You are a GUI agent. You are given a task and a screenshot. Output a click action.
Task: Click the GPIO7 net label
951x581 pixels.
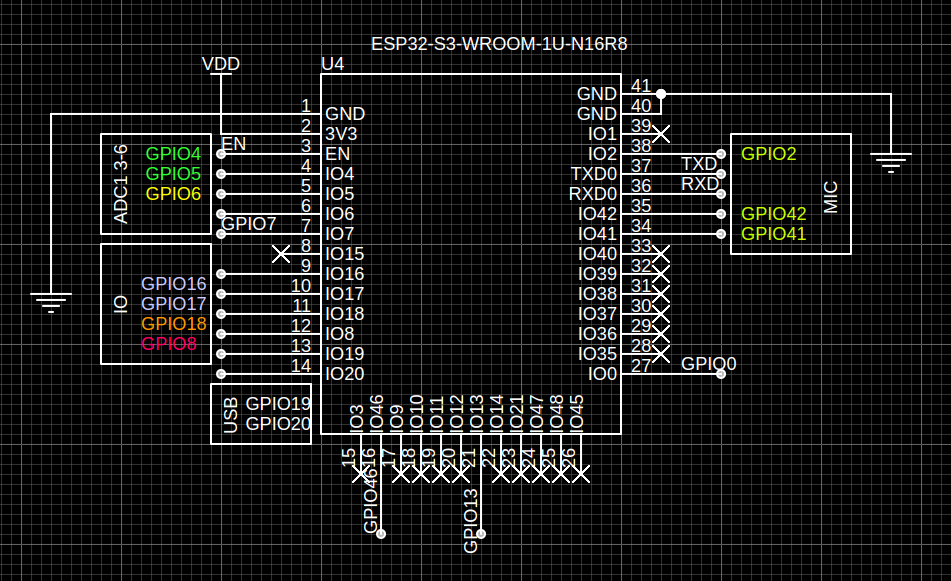249,224
